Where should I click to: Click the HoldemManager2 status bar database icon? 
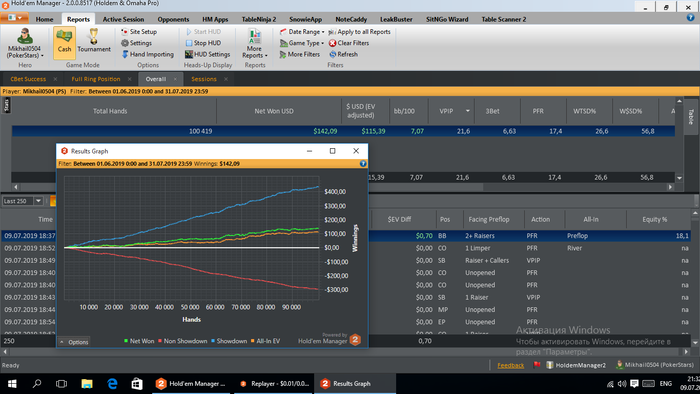tap(550, 365)
